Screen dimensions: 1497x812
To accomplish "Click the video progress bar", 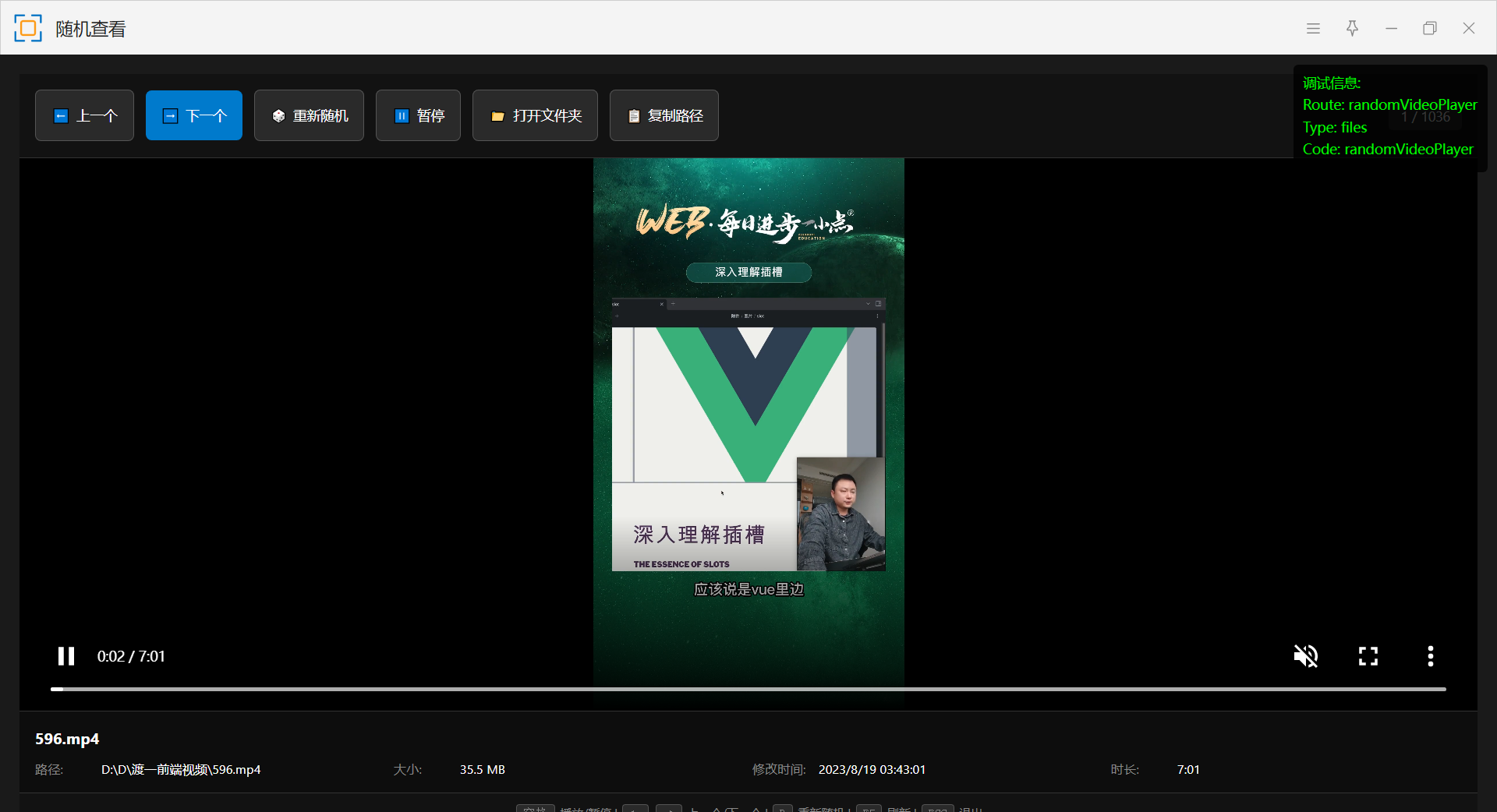I will pos(748,689).
